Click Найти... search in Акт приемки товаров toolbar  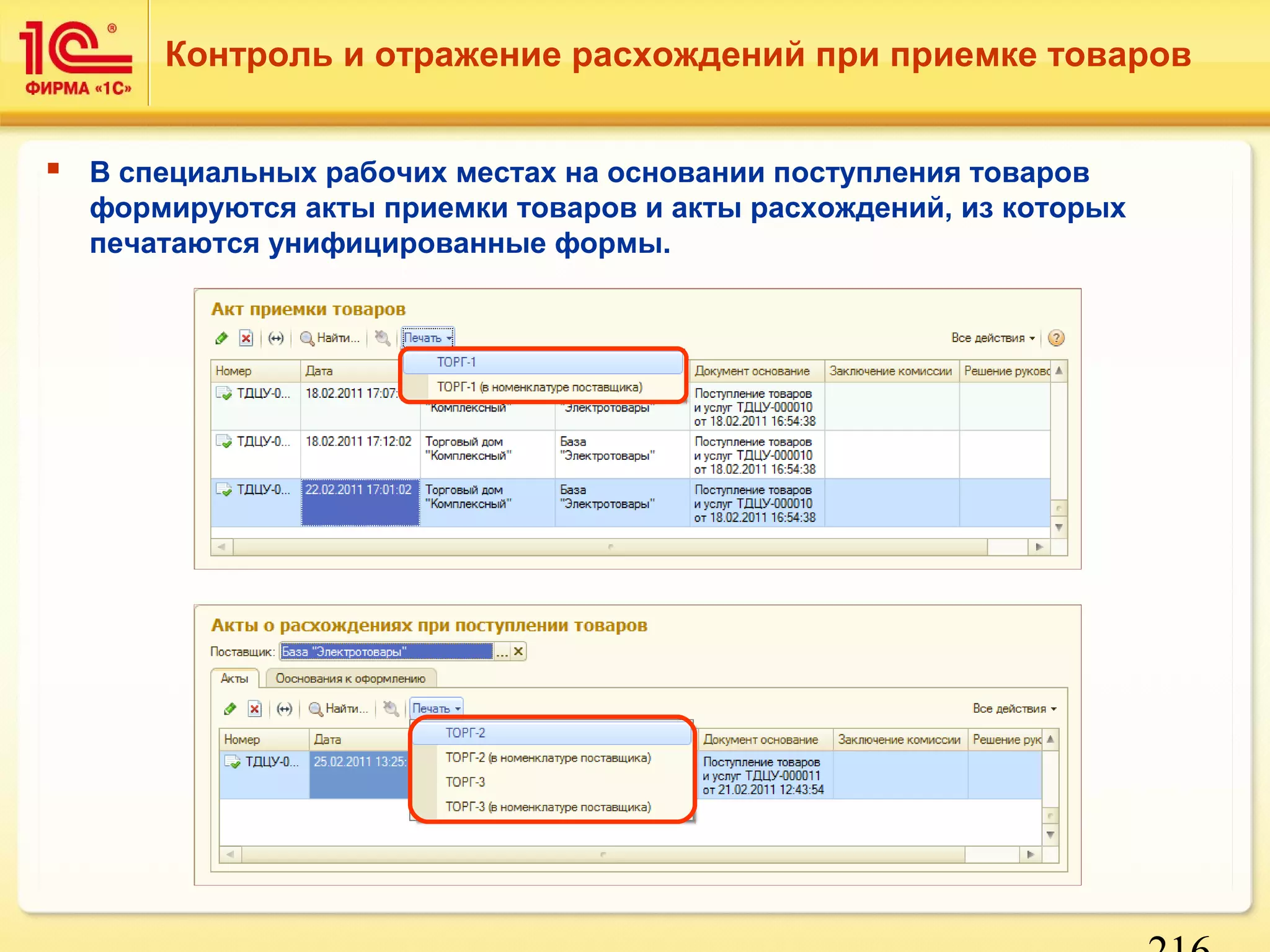point(329,338)
